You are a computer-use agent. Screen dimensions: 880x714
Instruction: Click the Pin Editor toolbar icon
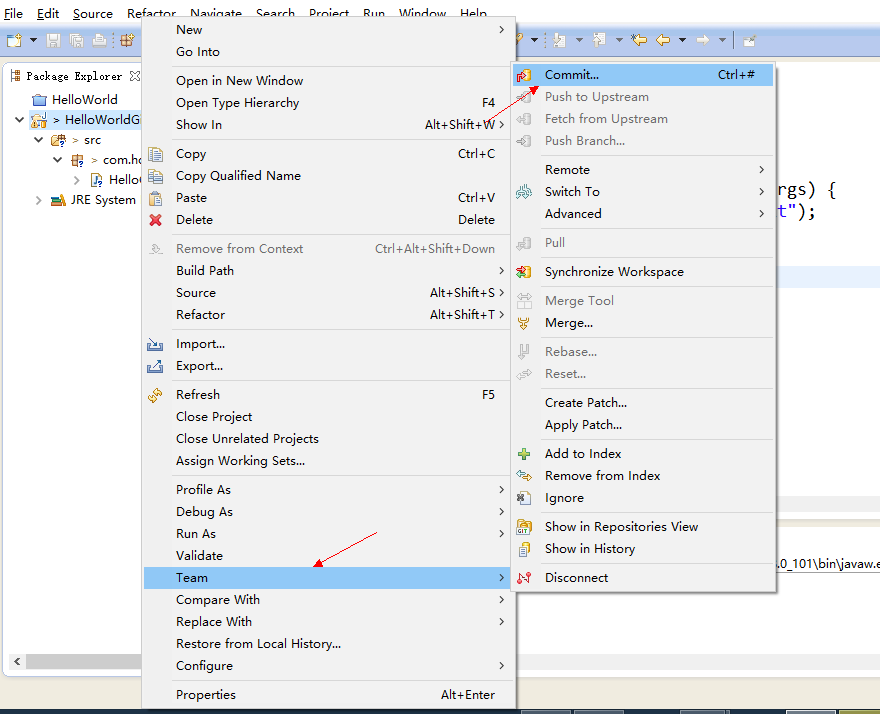749,40
